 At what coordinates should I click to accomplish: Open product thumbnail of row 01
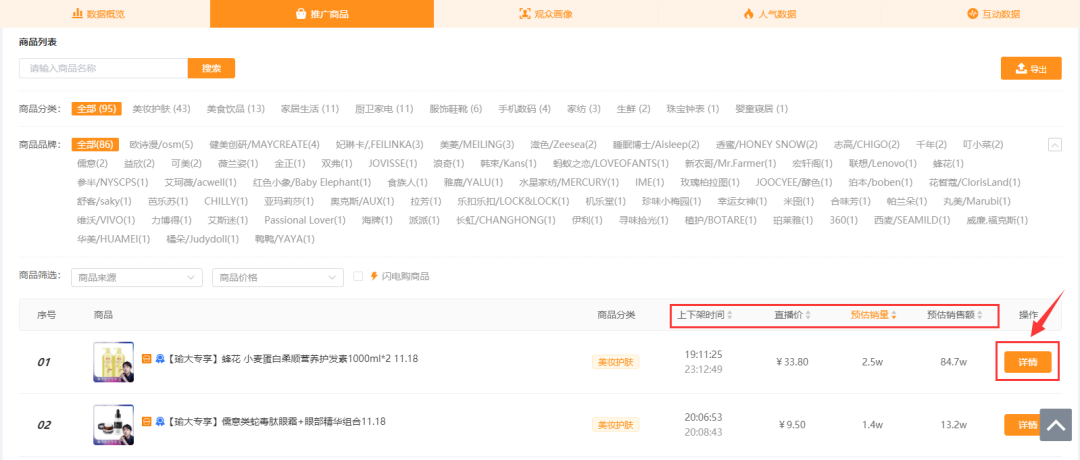[x=114, y=362]
